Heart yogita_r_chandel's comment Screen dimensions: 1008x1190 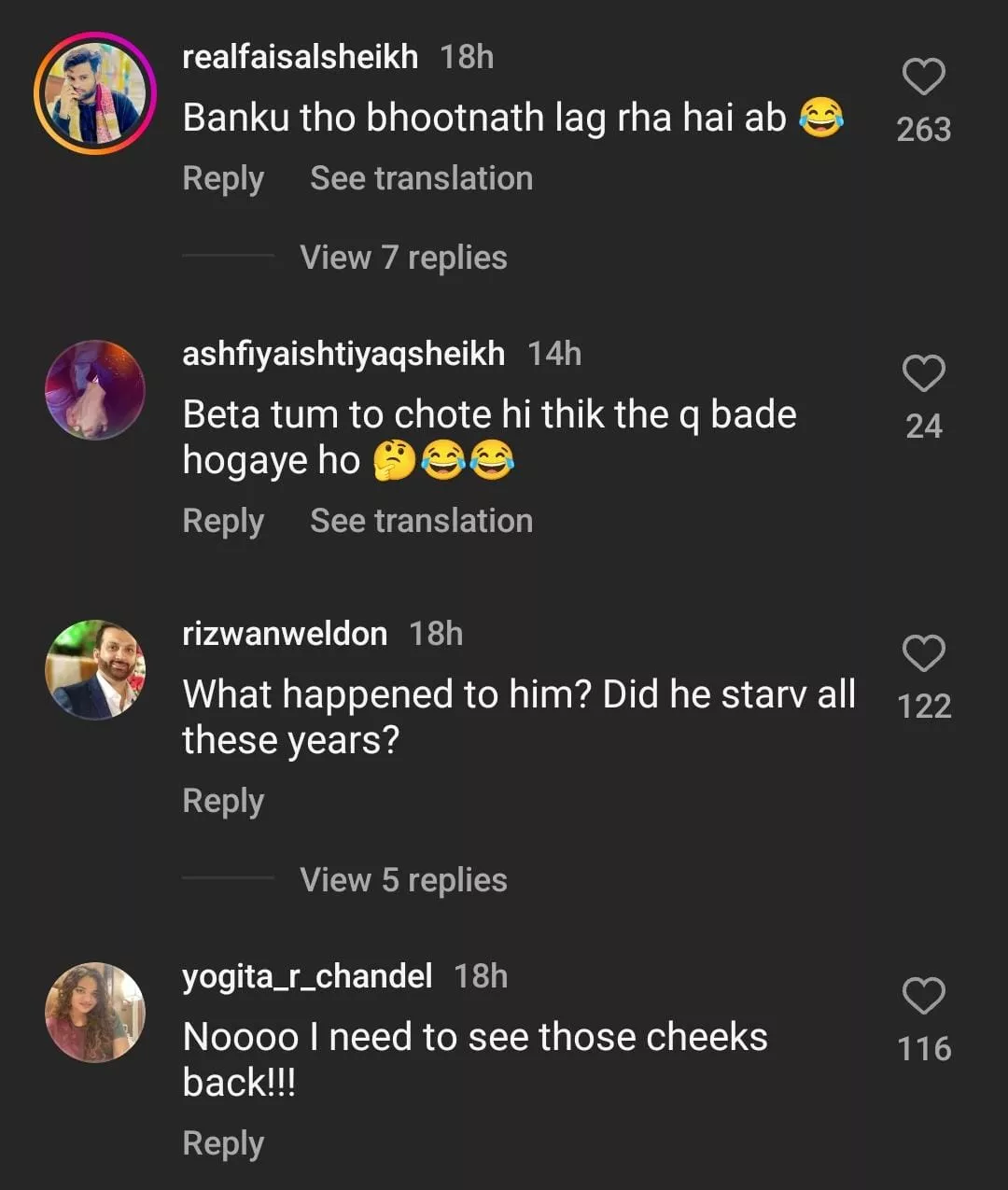tap(923, 996)
